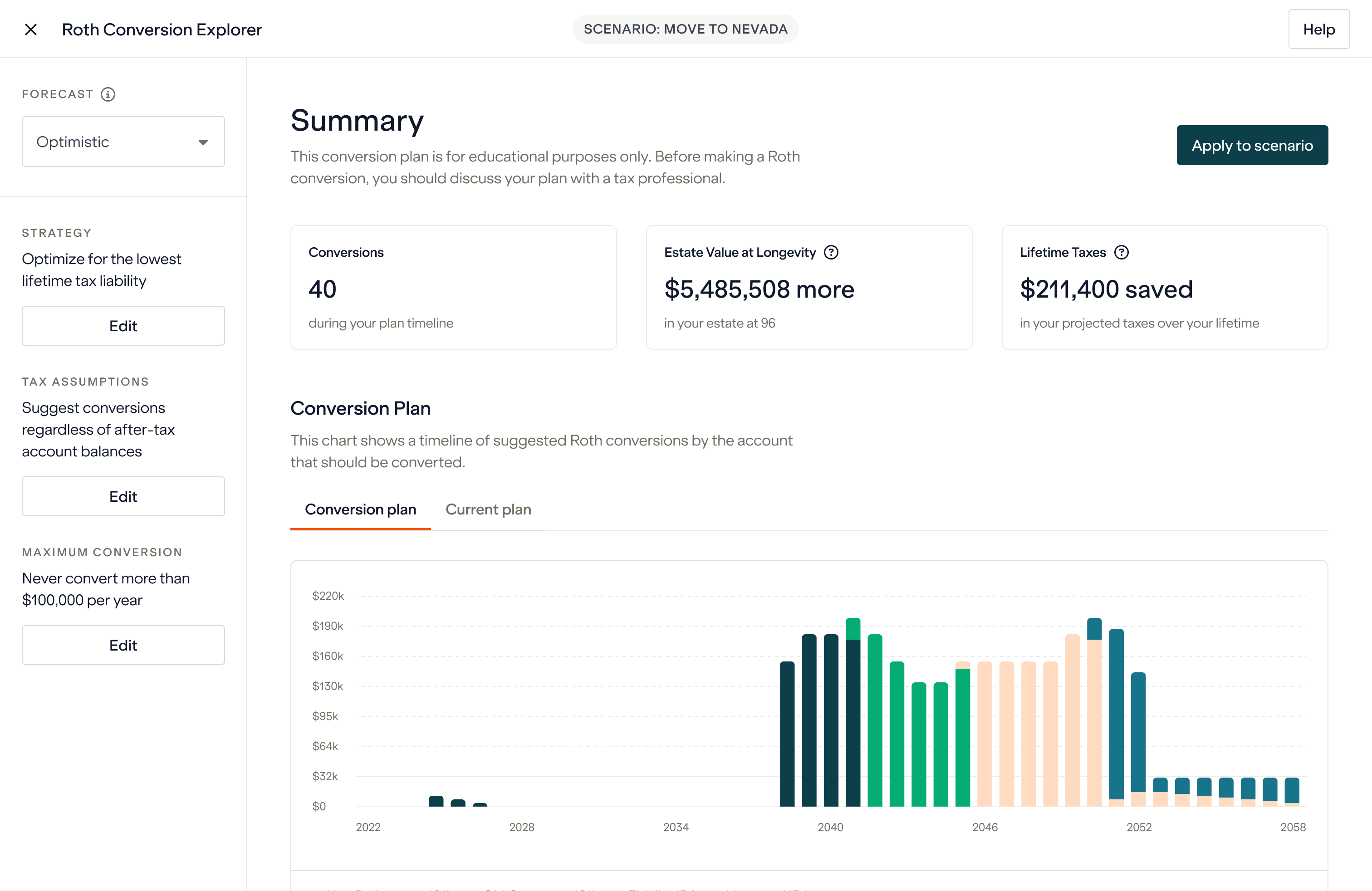Viewport: 1372px width, 891px height.
Task: Switch to the Current plan tab
Action: pos(488,509)
